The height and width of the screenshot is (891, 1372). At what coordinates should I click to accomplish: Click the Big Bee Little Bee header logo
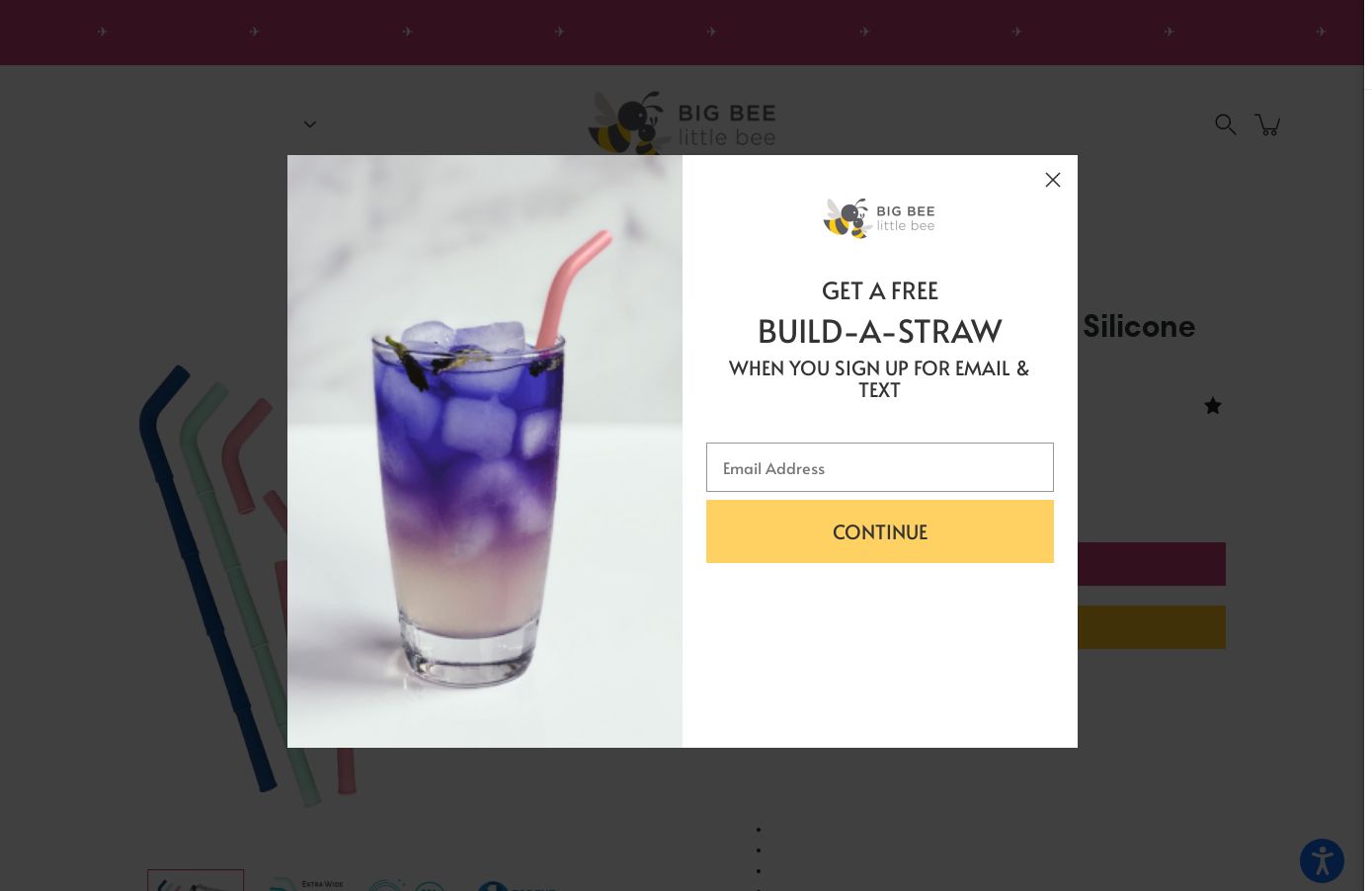point(682,123)
